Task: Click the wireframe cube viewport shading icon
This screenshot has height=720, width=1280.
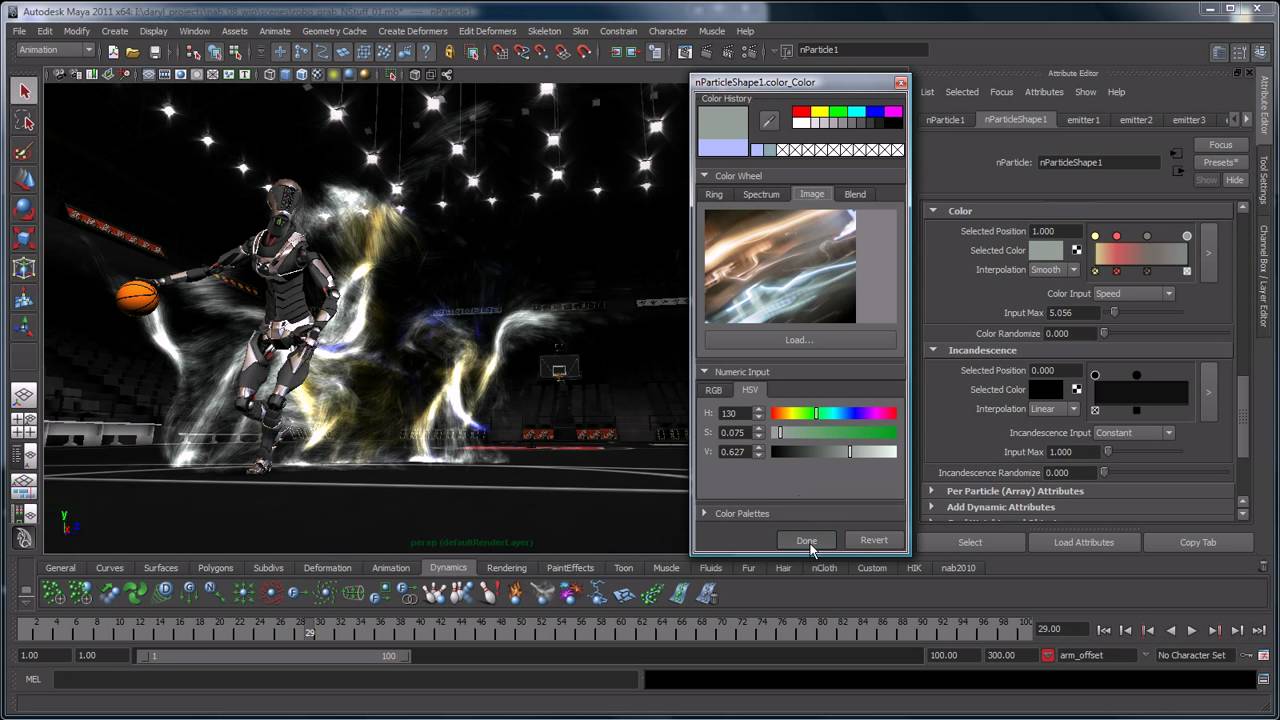Action: (270, 75)
